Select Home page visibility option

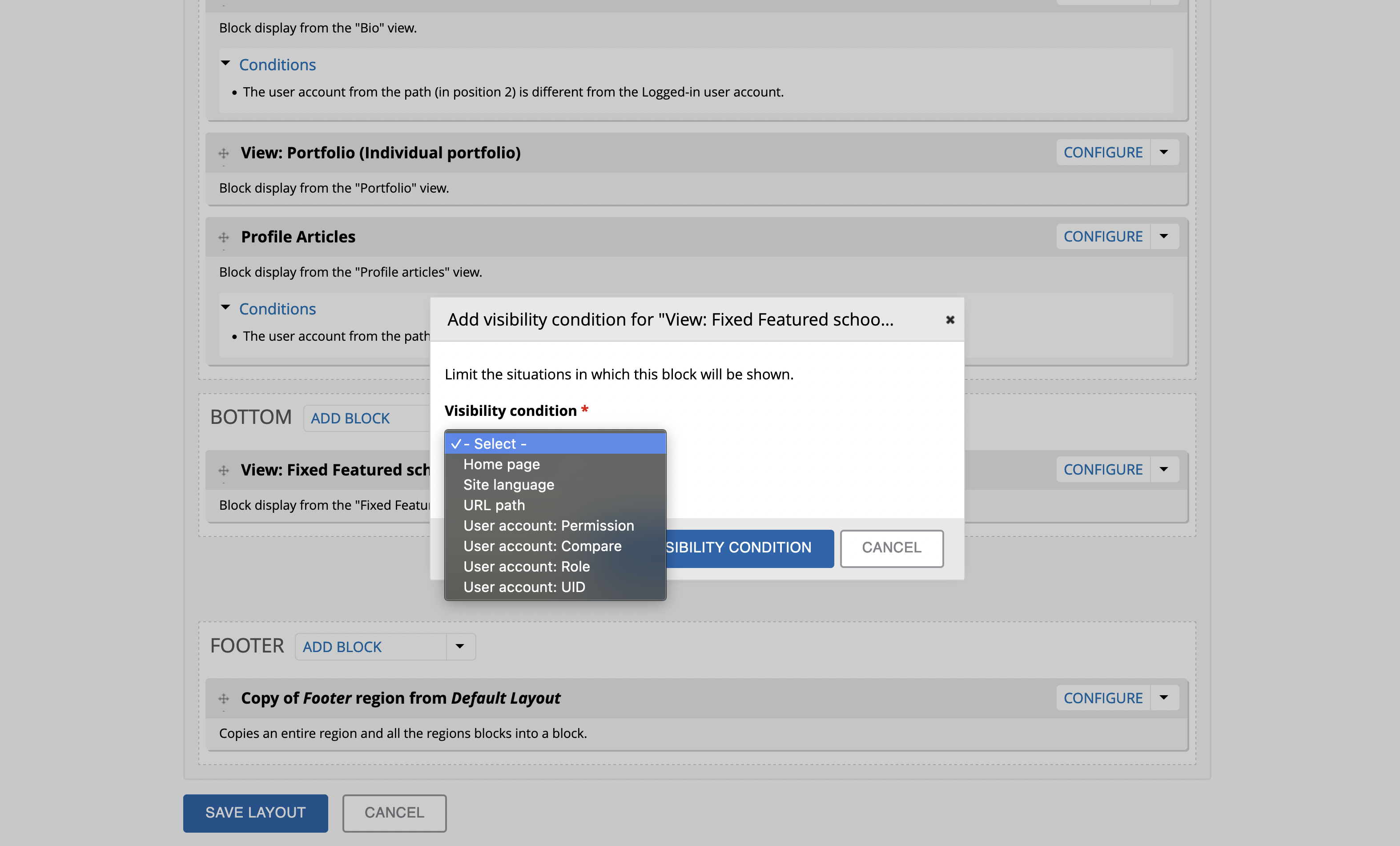tap(501, 464)
